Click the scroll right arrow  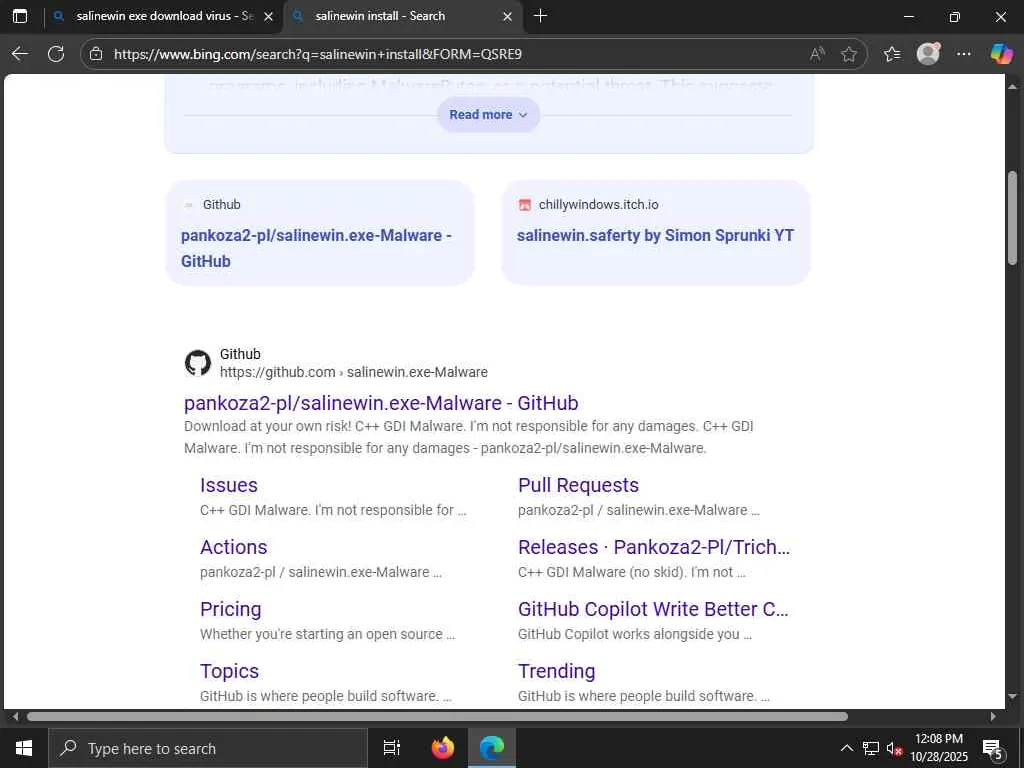coord(993,716)
